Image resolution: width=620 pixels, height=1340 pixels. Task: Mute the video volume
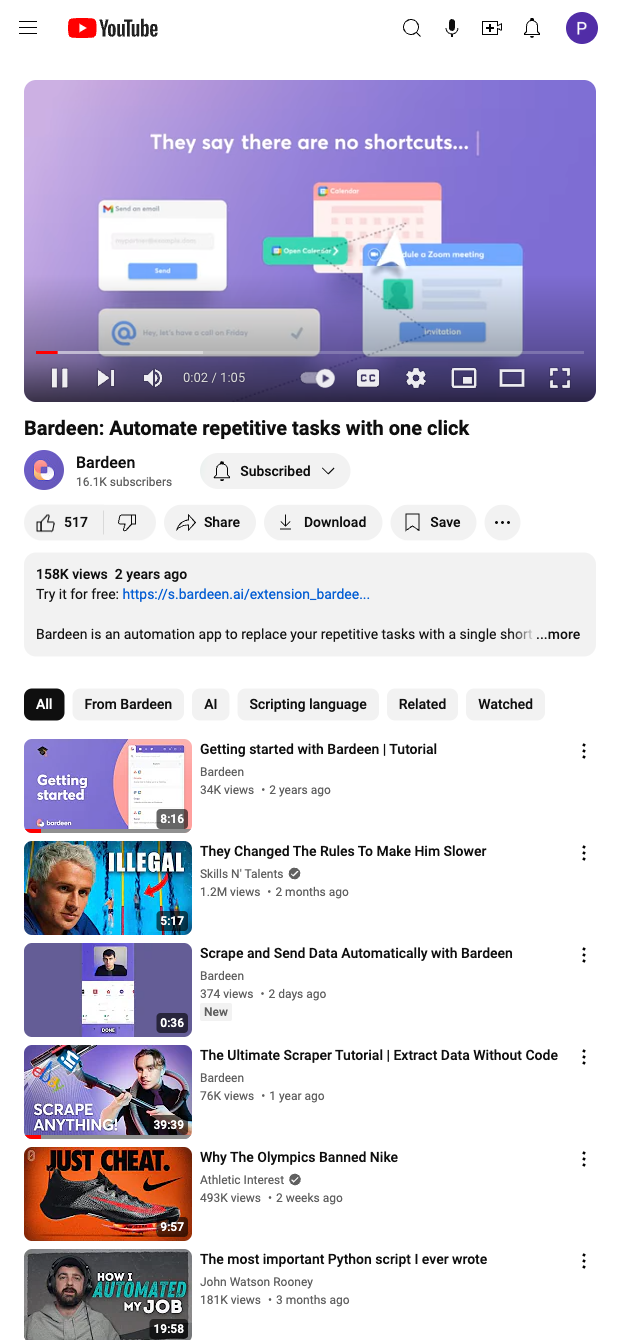click(152, 378)
